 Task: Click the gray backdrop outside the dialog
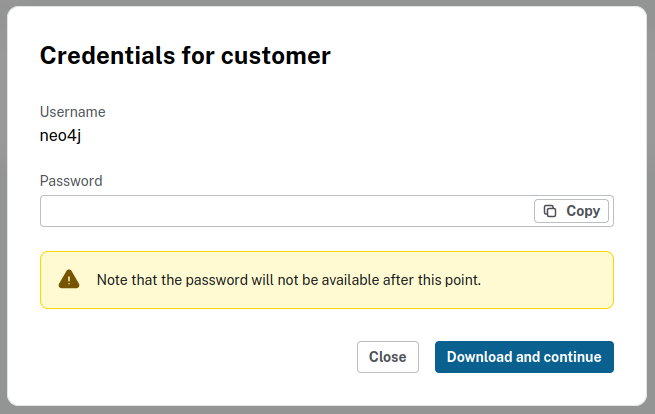pos(650,200)
